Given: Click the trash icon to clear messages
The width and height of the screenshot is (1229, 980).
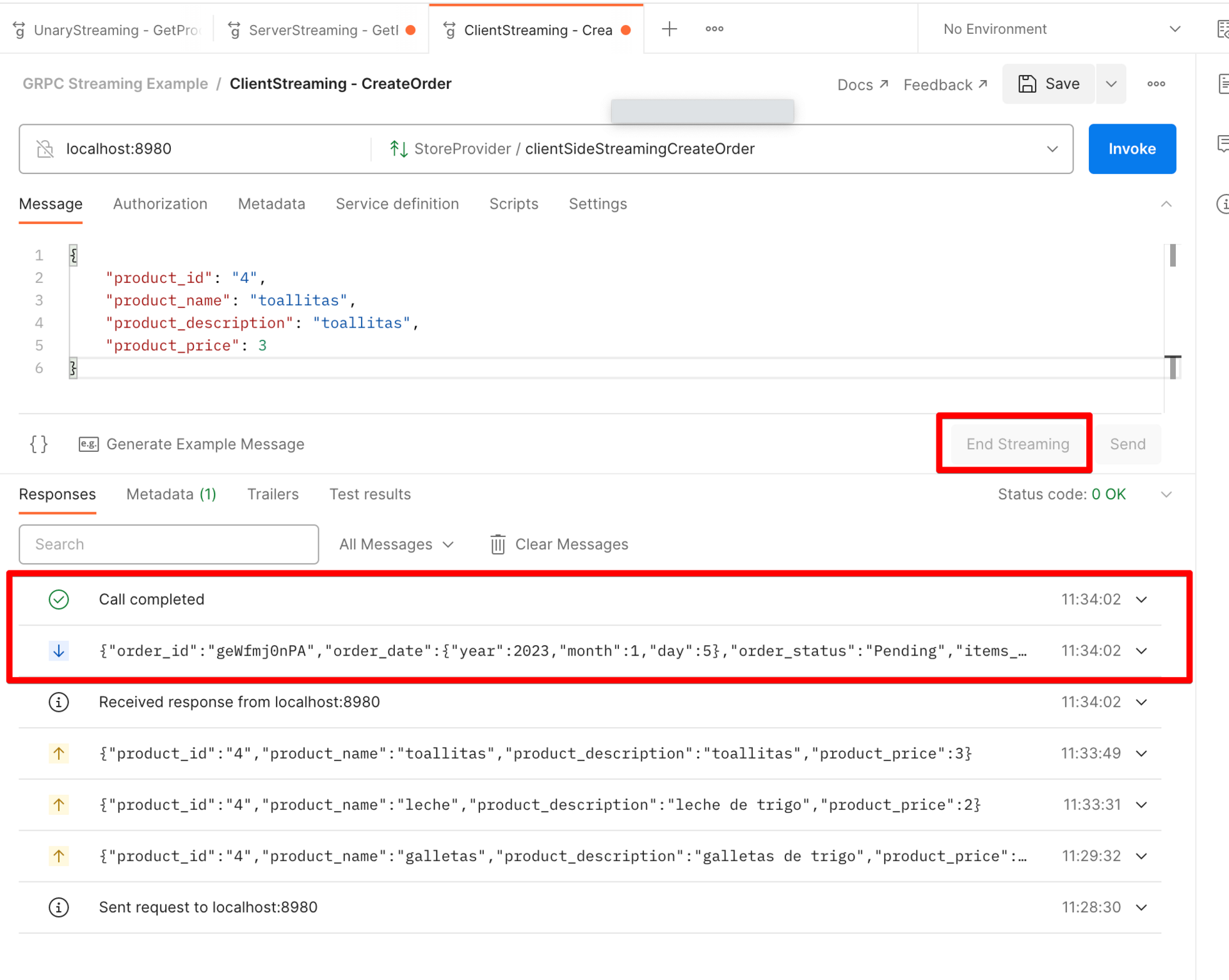Looking at the screenshot, I should coord(497,544).
